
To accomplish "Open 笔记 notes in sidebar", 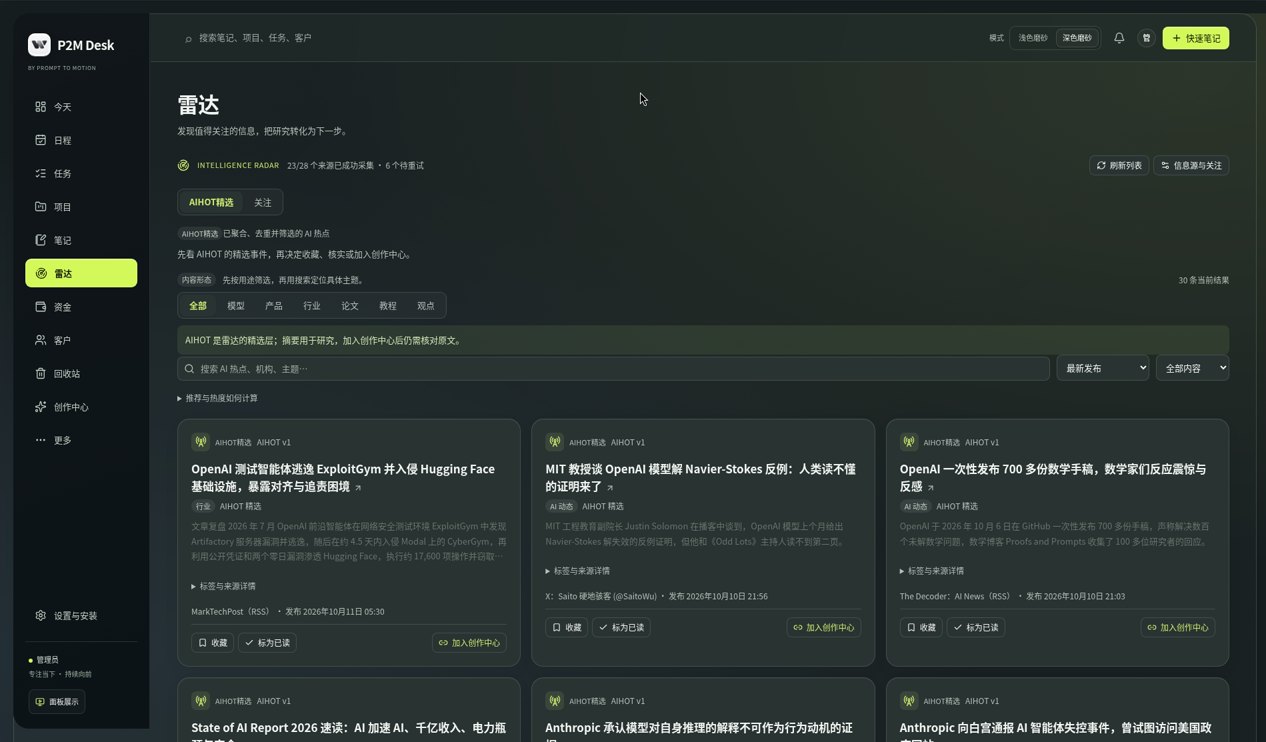I will coord(81,240).
